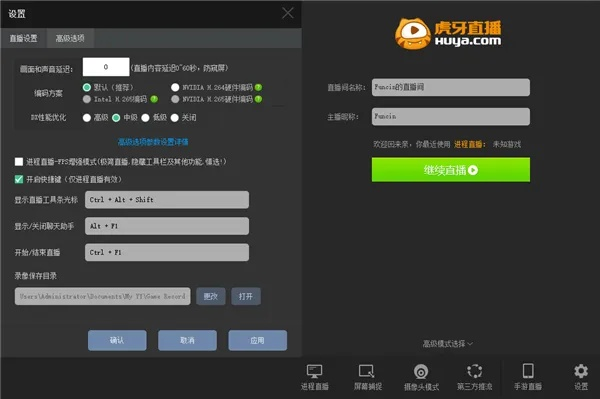
Task: Open 第三方推流 third-party stream icon
Action: 474,371
